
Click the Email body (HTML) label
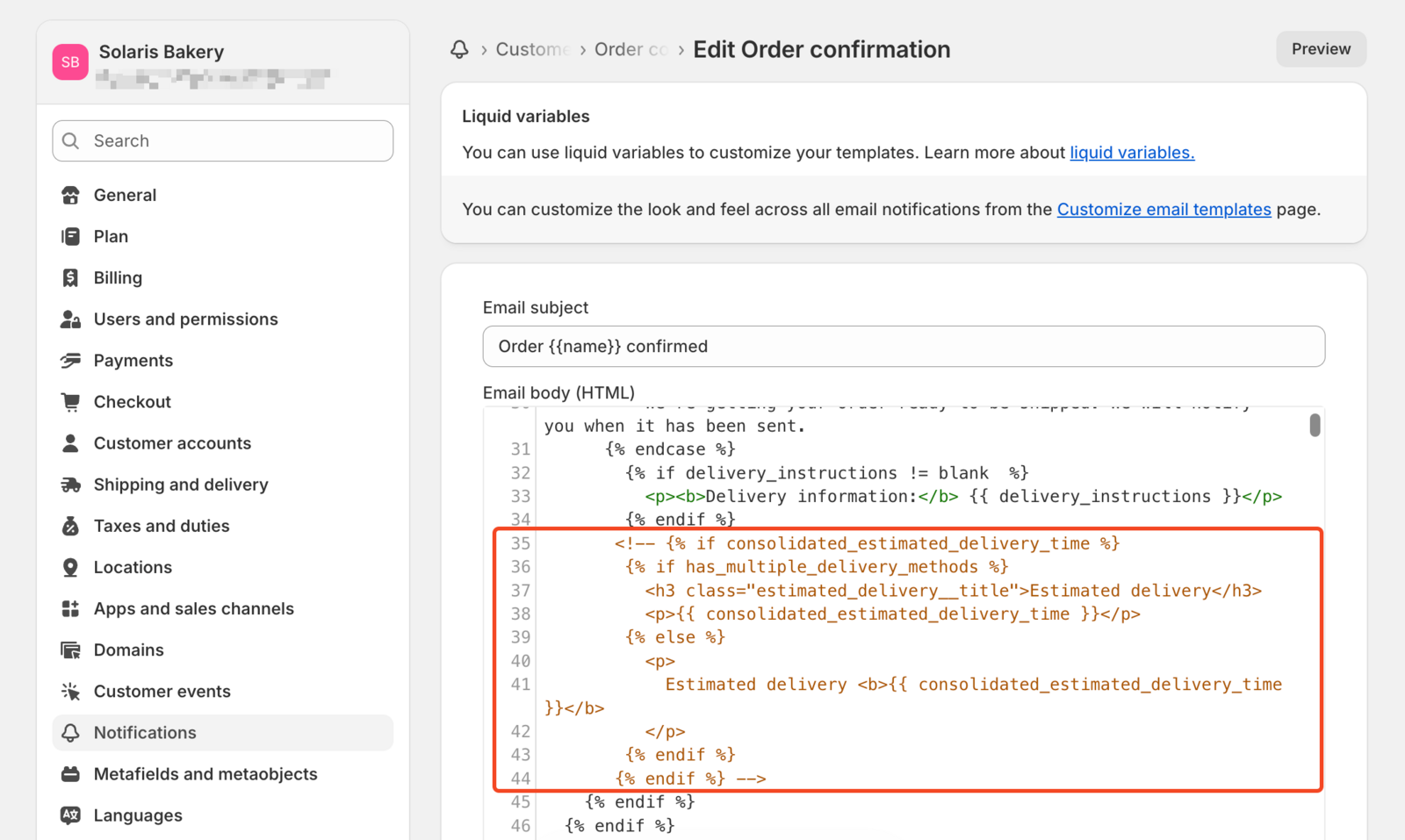coord(558,393)
